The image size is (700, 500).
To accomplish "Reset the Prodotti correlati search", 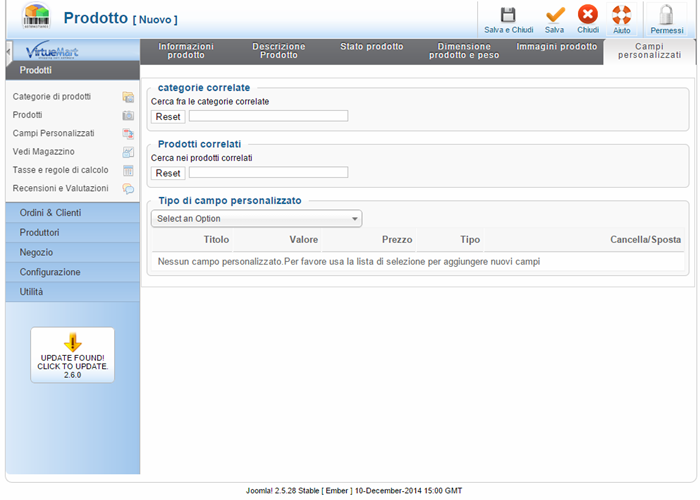I will click(168, 173).
